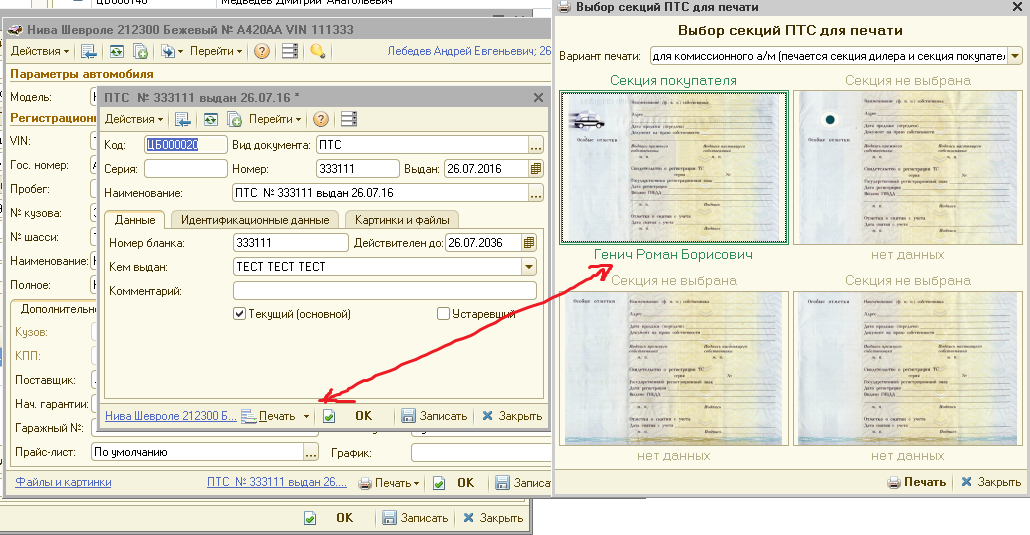Click refresh icon in car window toolbar
The height and width of the screenshot is (535, 1030).
point(116,51)
